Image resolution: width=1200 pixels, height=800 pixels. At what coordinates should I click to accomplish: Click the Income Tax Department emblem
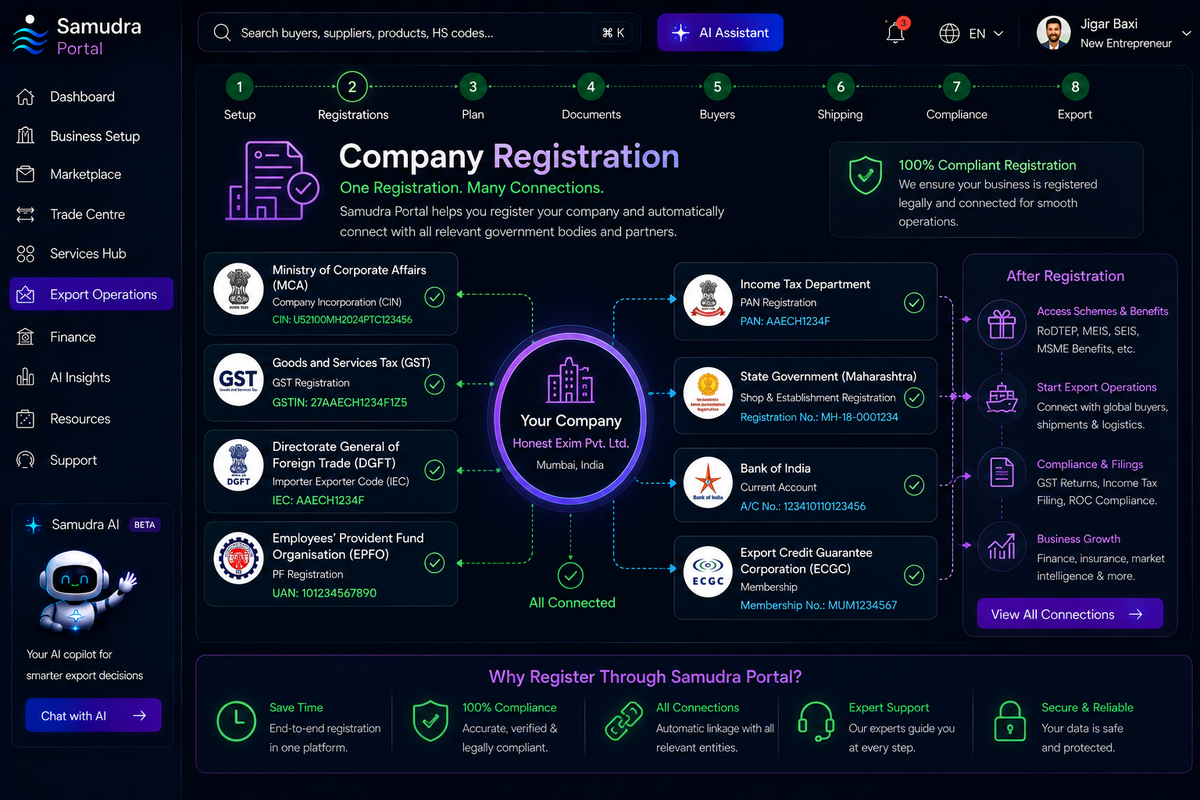click(x=708, y=301)
